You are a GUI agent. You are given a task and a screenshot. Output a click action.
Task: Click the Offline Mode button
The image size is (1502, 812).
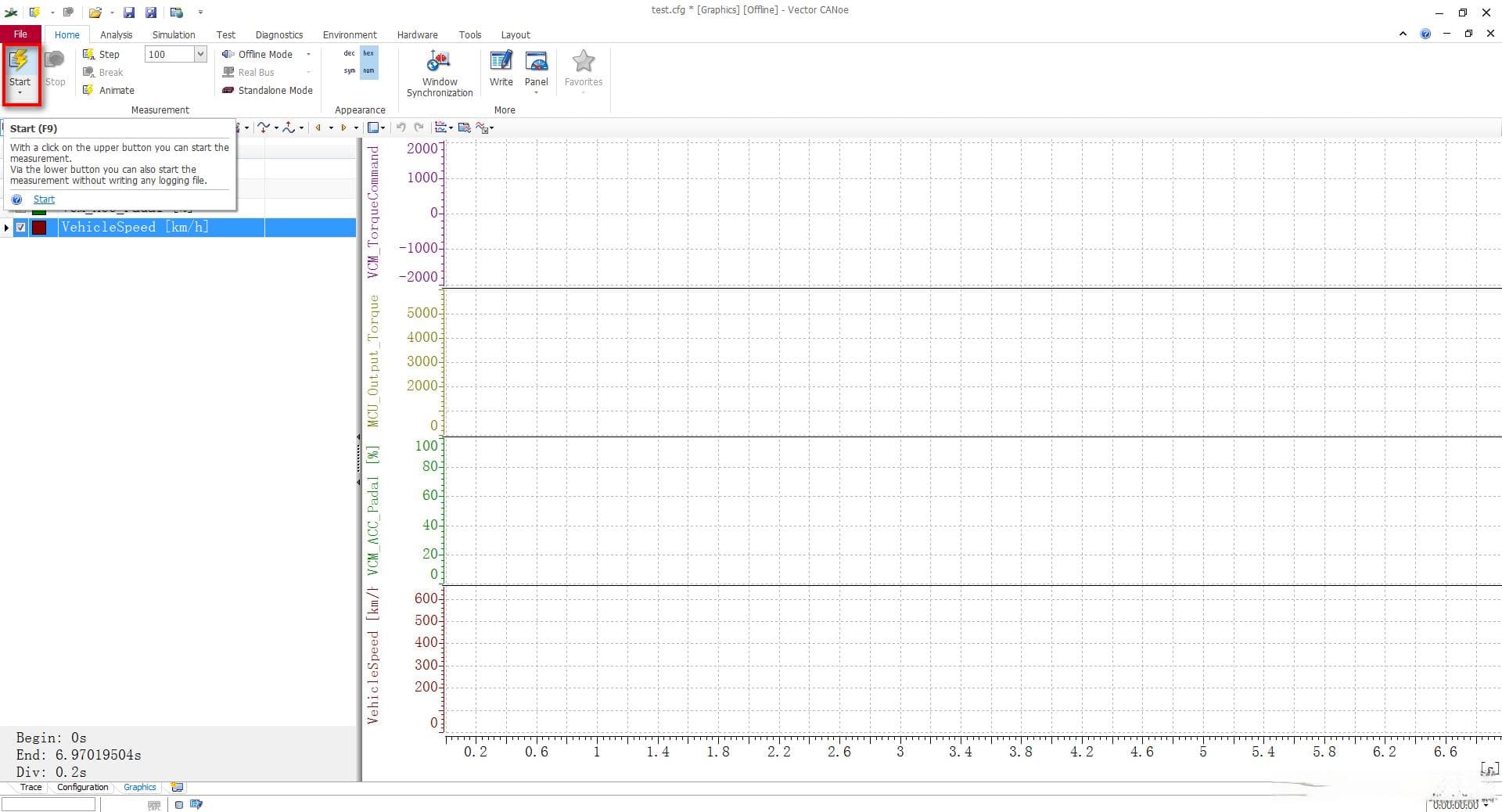[258, 54]
